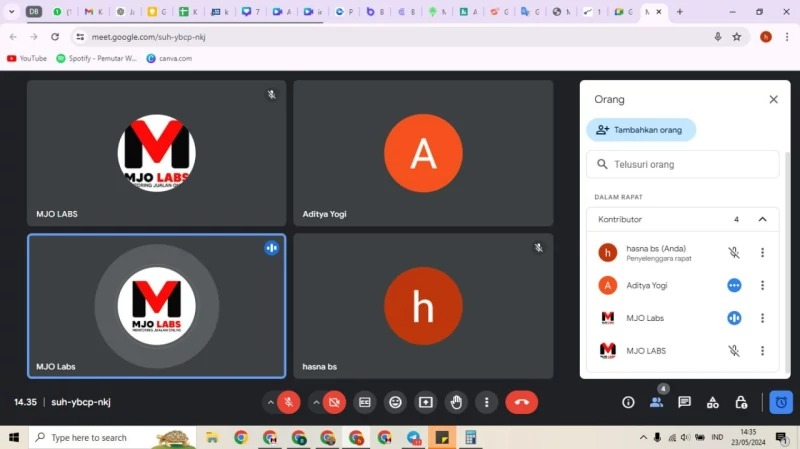The height and width of the screenshot is (449, 800).
Task: Close the Orang side panel
Action: [773, 99]
